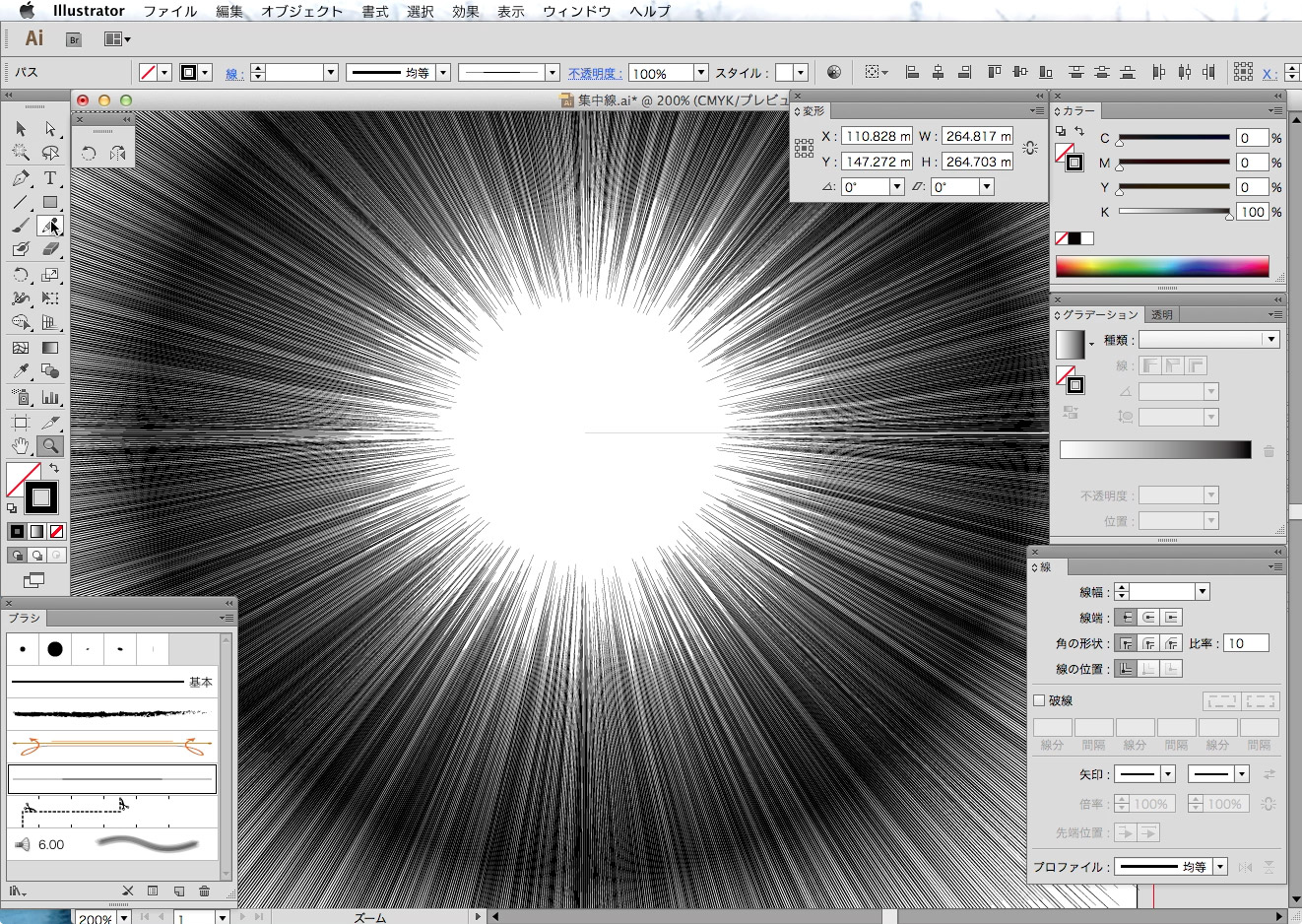Click the W width field in 変形 panel
Image resolution: width=1302 pixels, height=924 pixels.
pos(977,137)
